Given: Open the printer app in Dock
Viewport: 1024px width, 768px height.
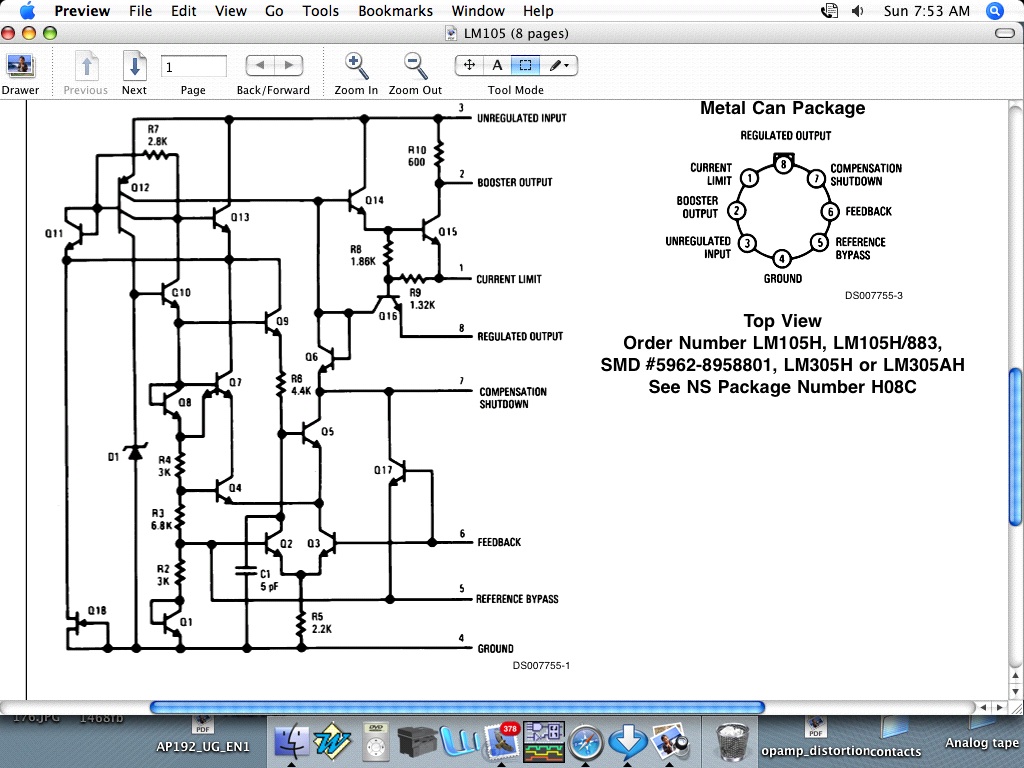Looking at the screenshot, I should click(417, 742).
